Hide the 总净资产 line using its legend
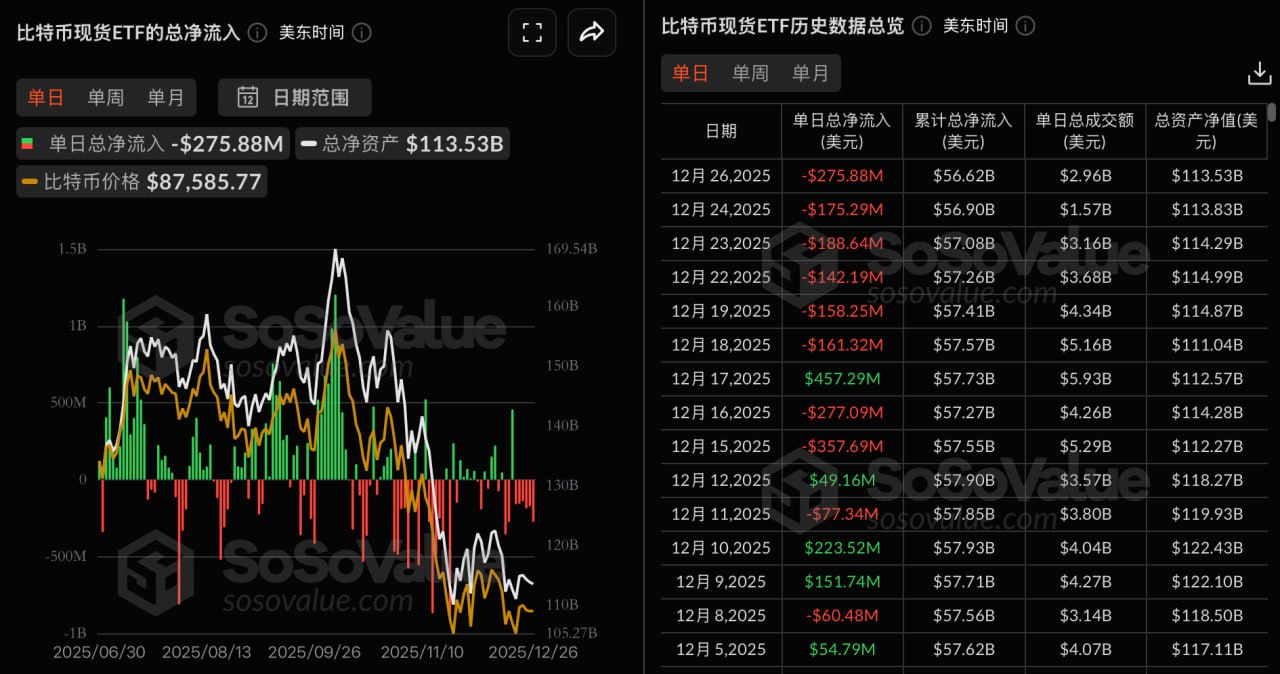The width and height of the screenshot is (1280, 674). click(400, 143)
